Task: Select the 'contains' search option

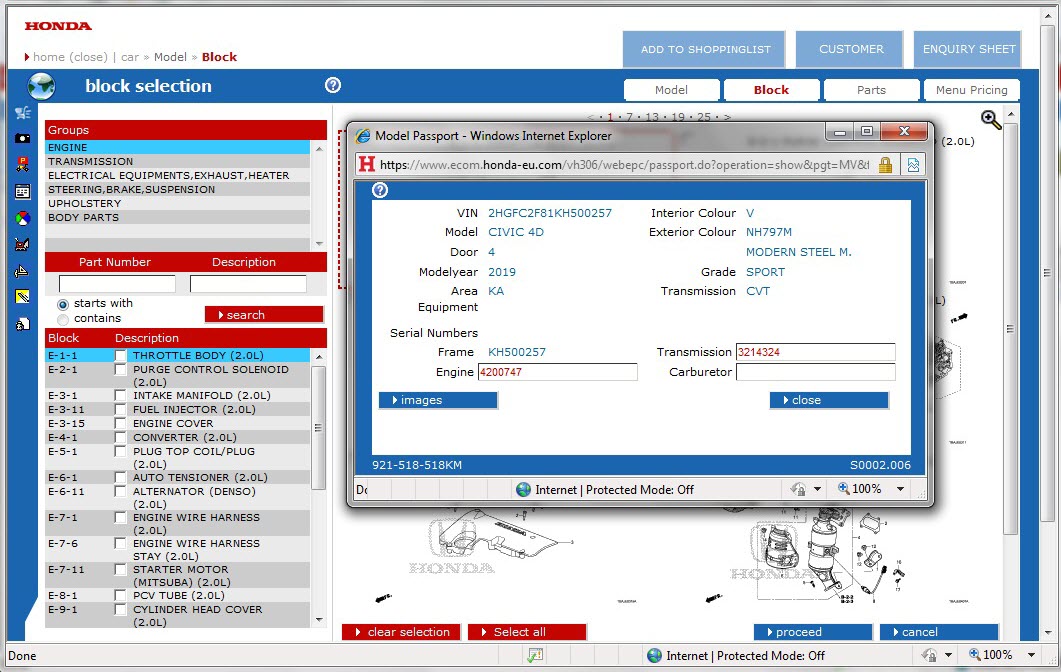Action: click(x=64, y=319)
